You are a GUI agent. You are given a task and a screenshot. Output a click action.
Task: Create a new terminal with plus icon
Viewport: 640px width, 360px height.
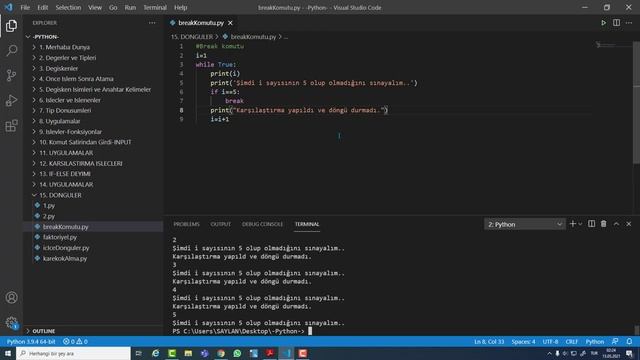(x=572, y=224)
